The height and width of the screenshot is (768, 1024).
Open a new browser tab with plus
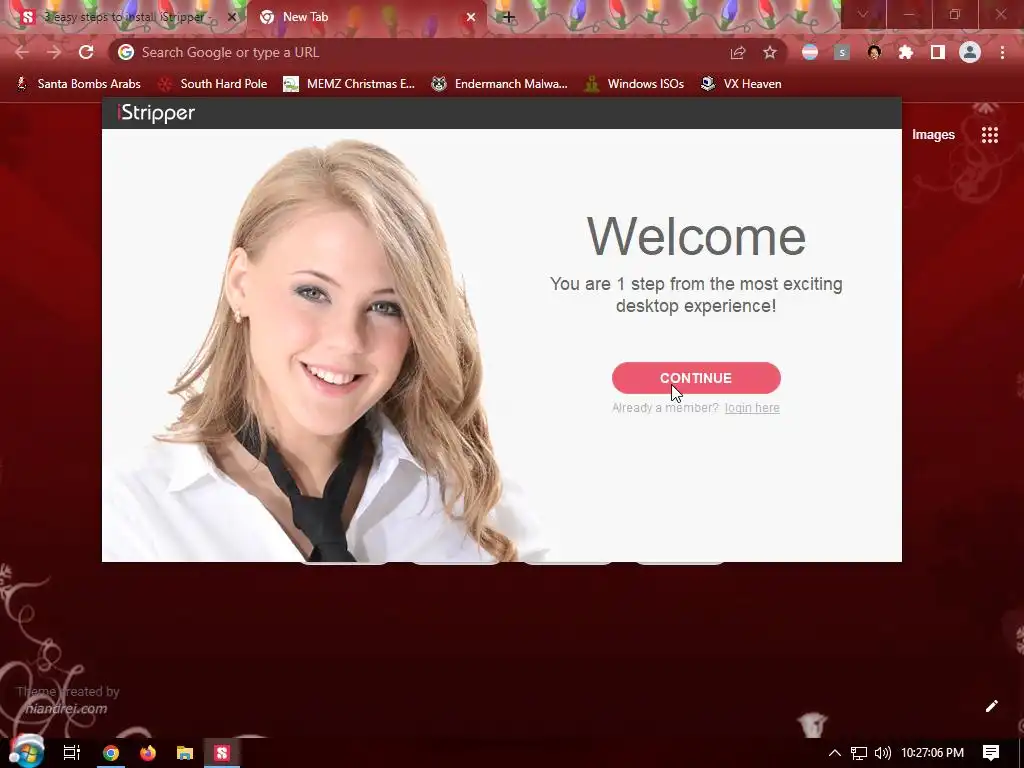[x=509, y=18]
